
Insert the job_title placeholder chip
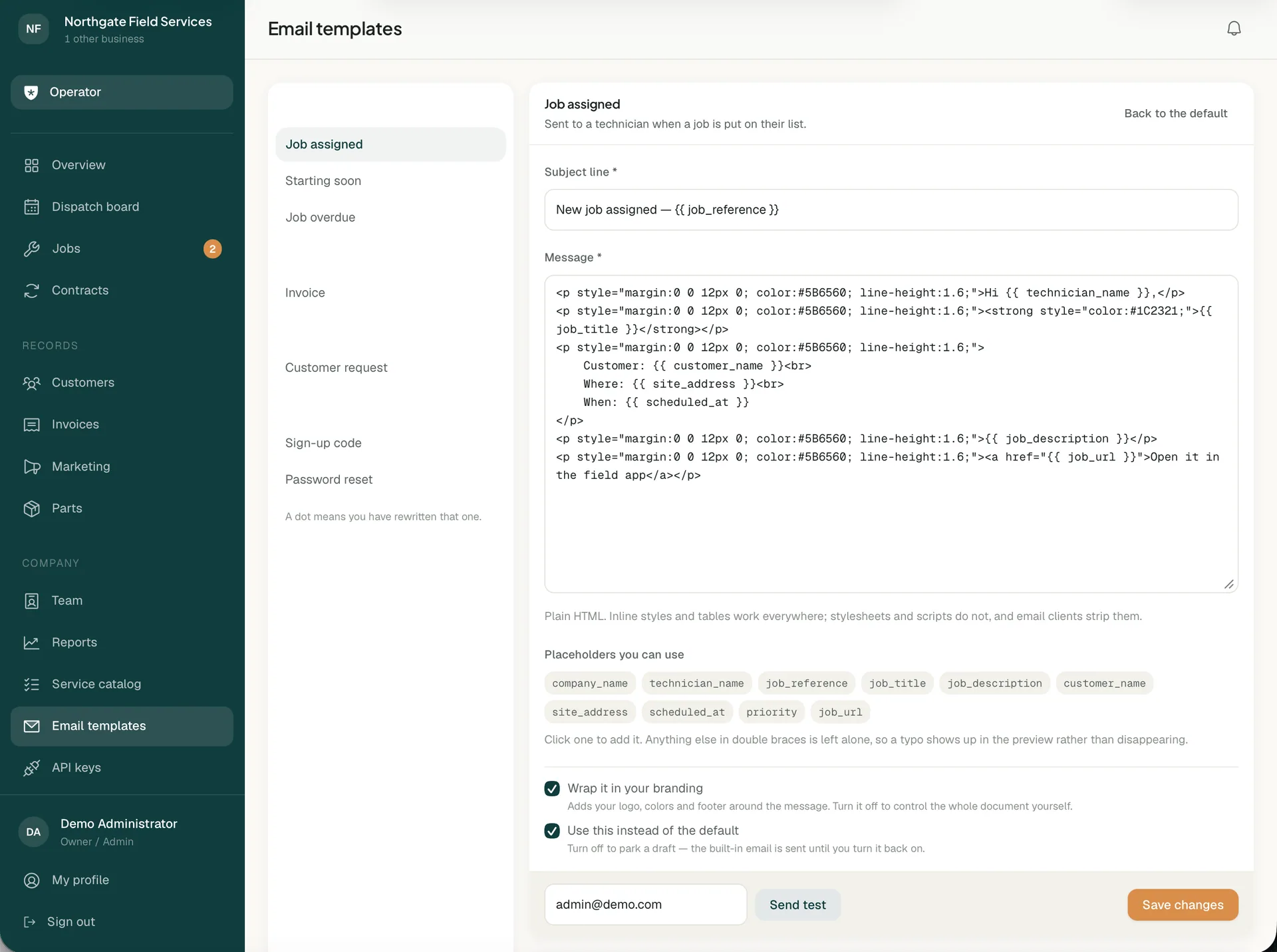tap(897, 683)
